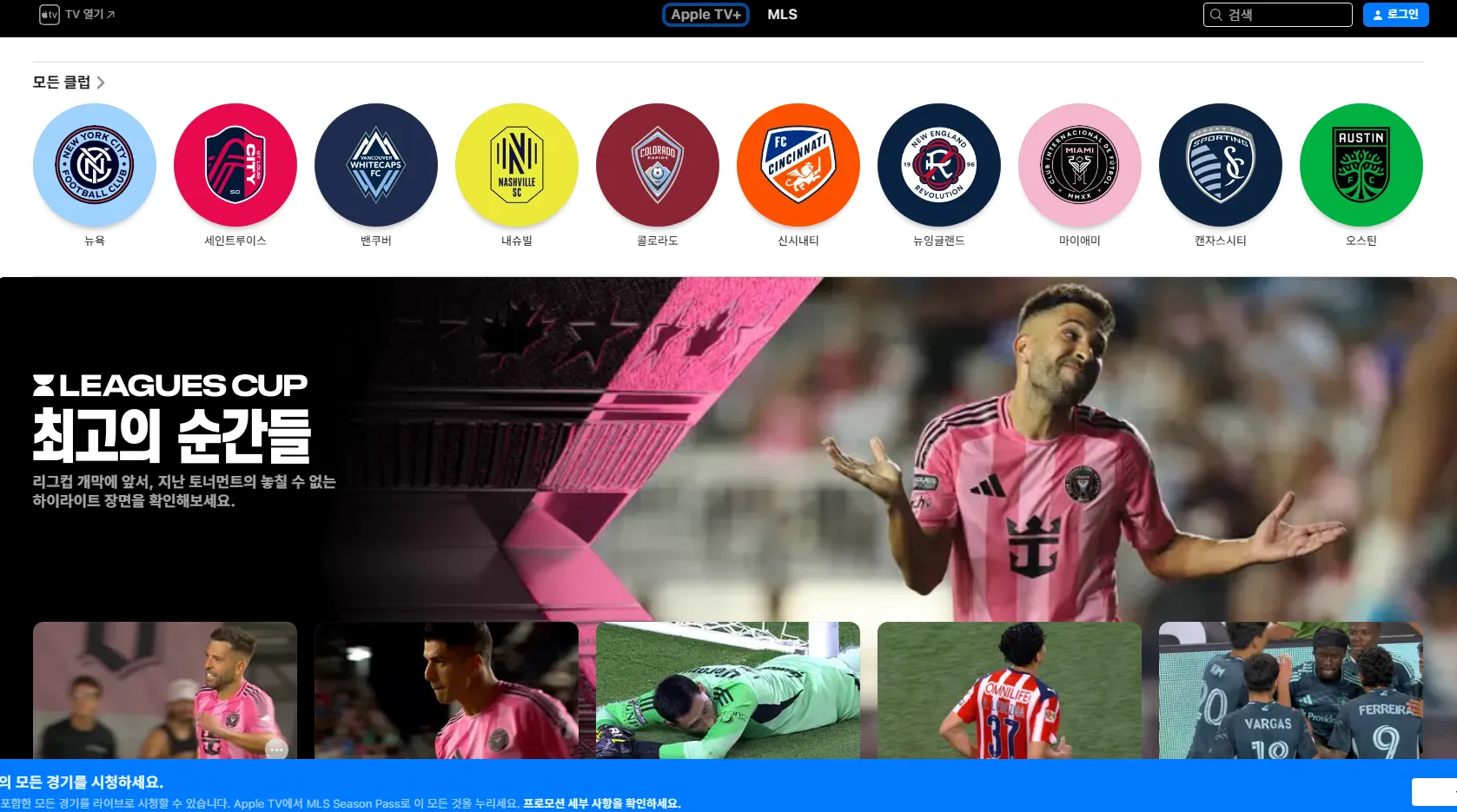The image size is (1457, 812).
Task: Click the 로그인 sign-in button
Action: [x=1395, y=15]
